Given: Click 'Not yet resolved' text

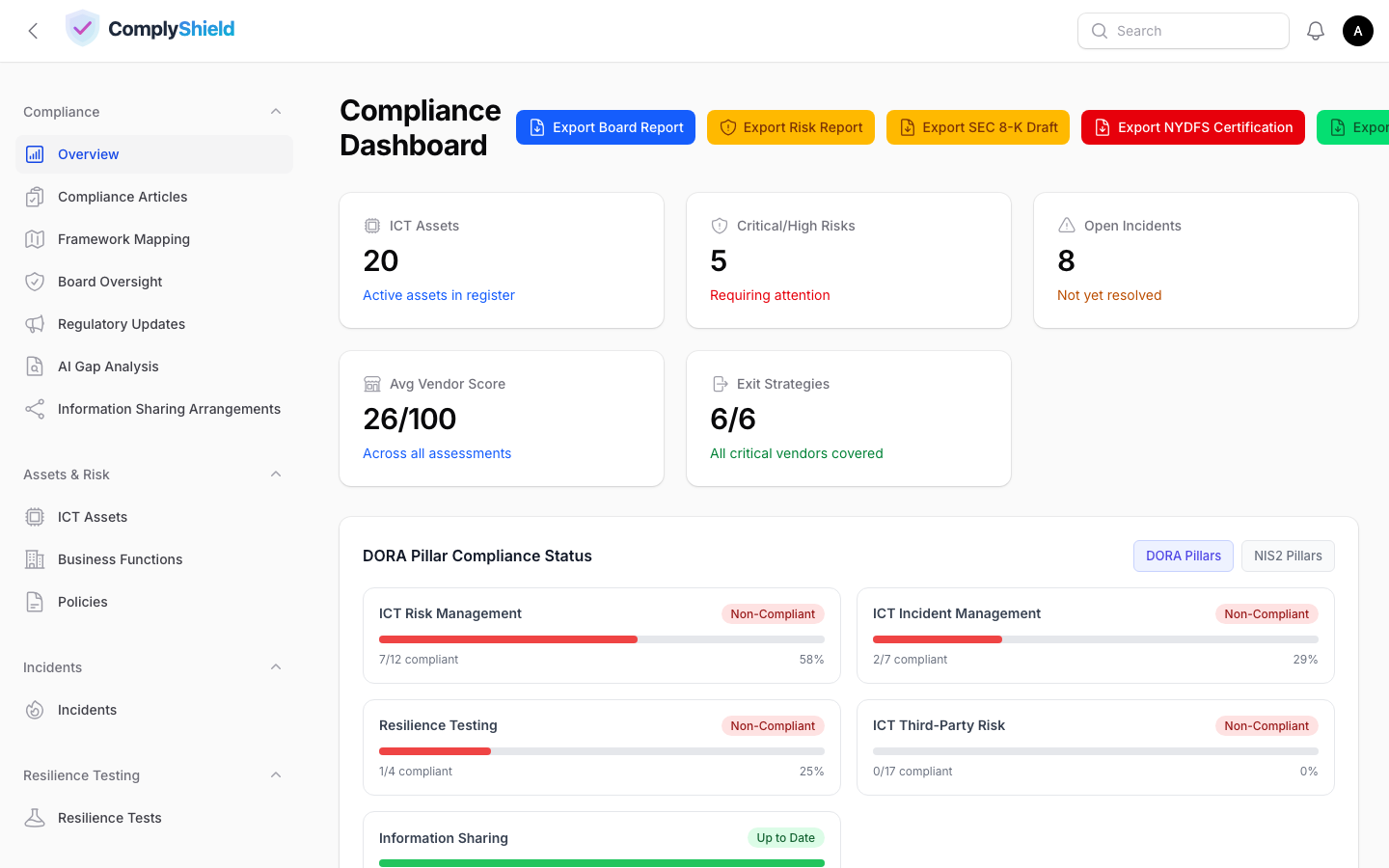Looking at the screenshot, I should (x=1109, y=295).
